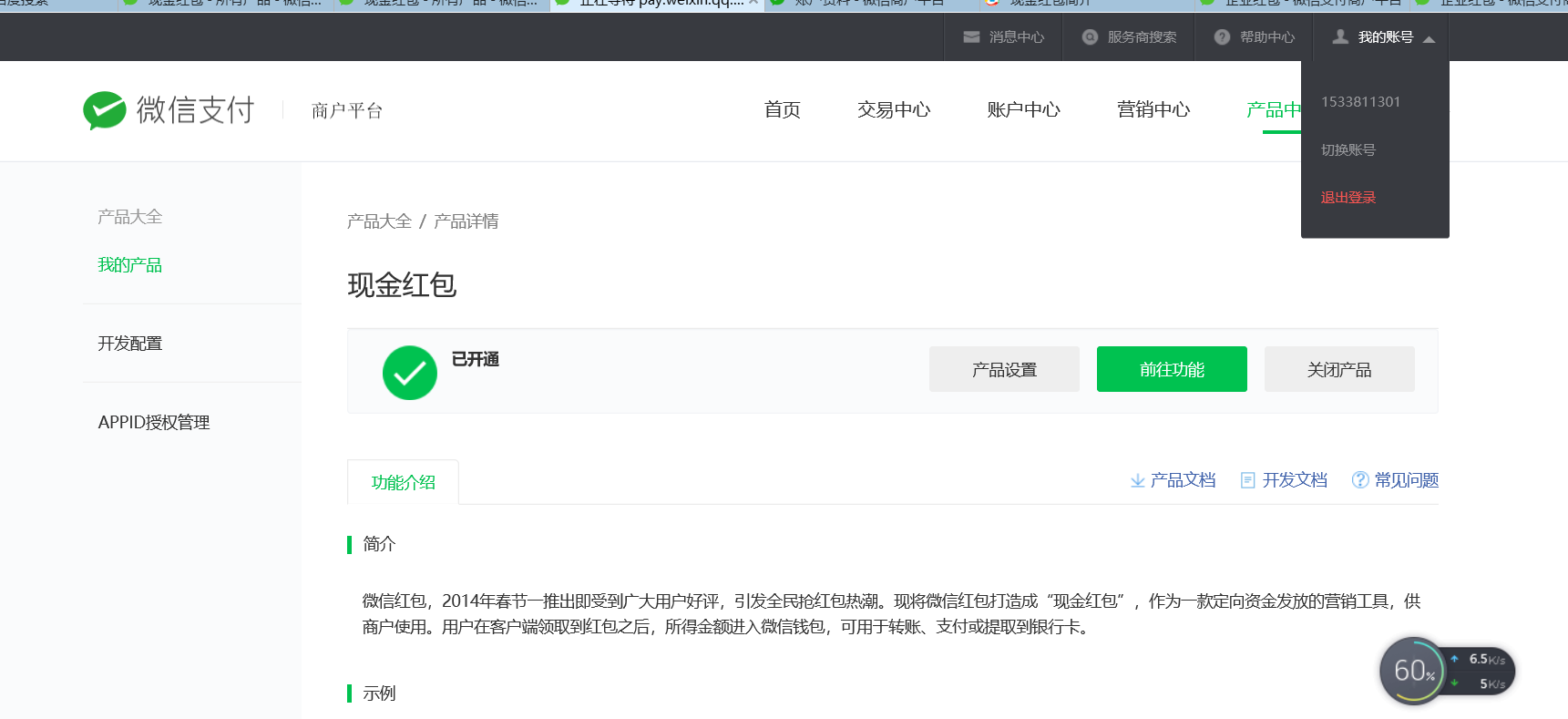Click merchant ID 1533811301 in account menu
The width and height of the screenshot is (1568, 719).
tap(1360, 102)
